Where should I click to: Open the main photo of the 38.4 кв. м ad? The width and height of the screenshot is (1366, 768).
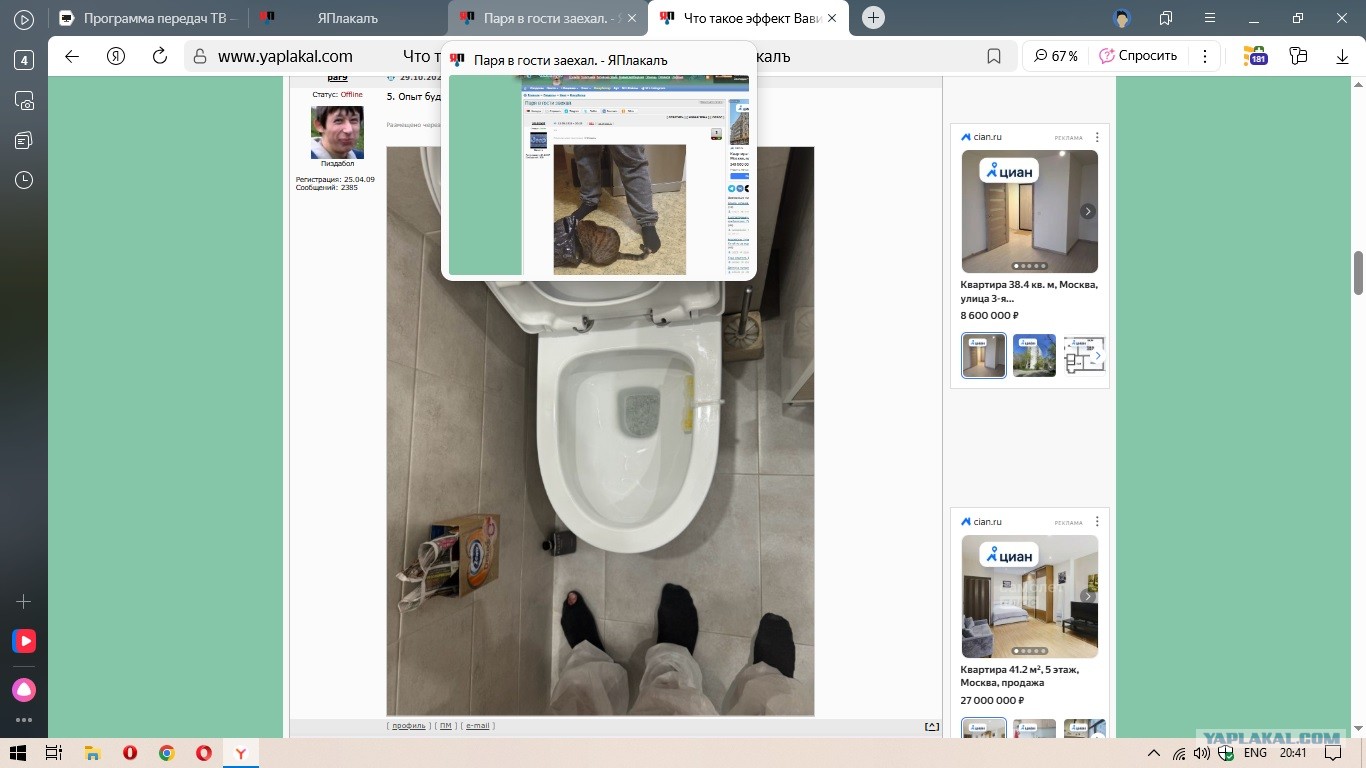click(1030, 211)
